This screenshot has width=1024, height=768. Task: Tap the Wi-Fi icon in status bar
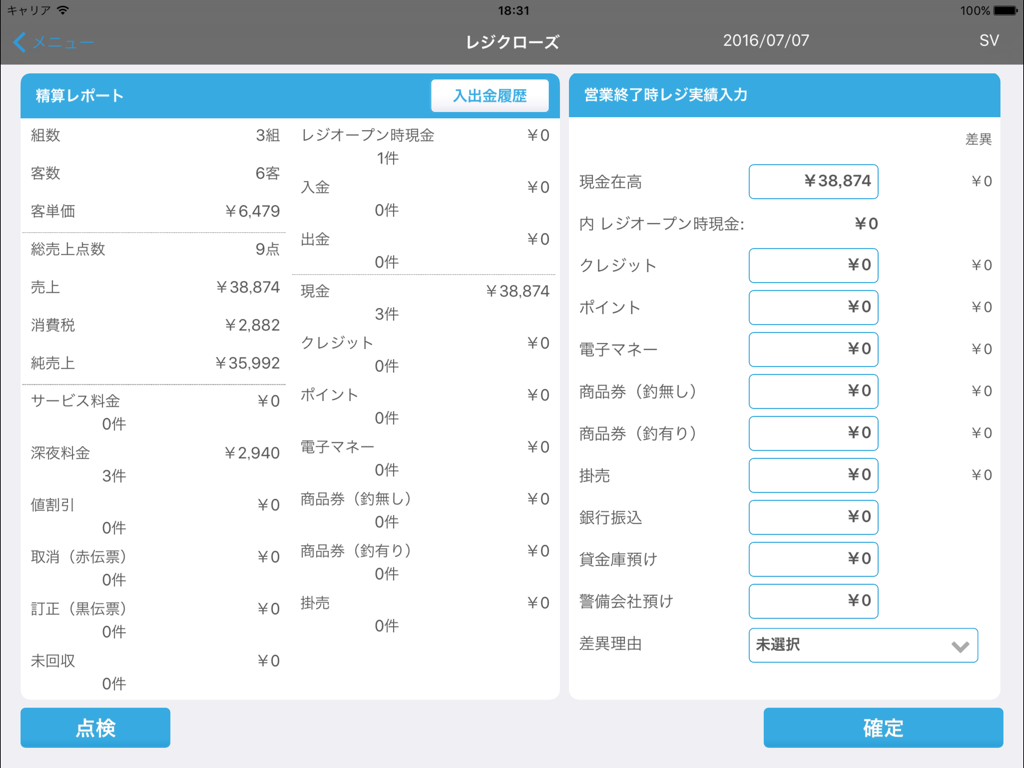click(63, 10)
